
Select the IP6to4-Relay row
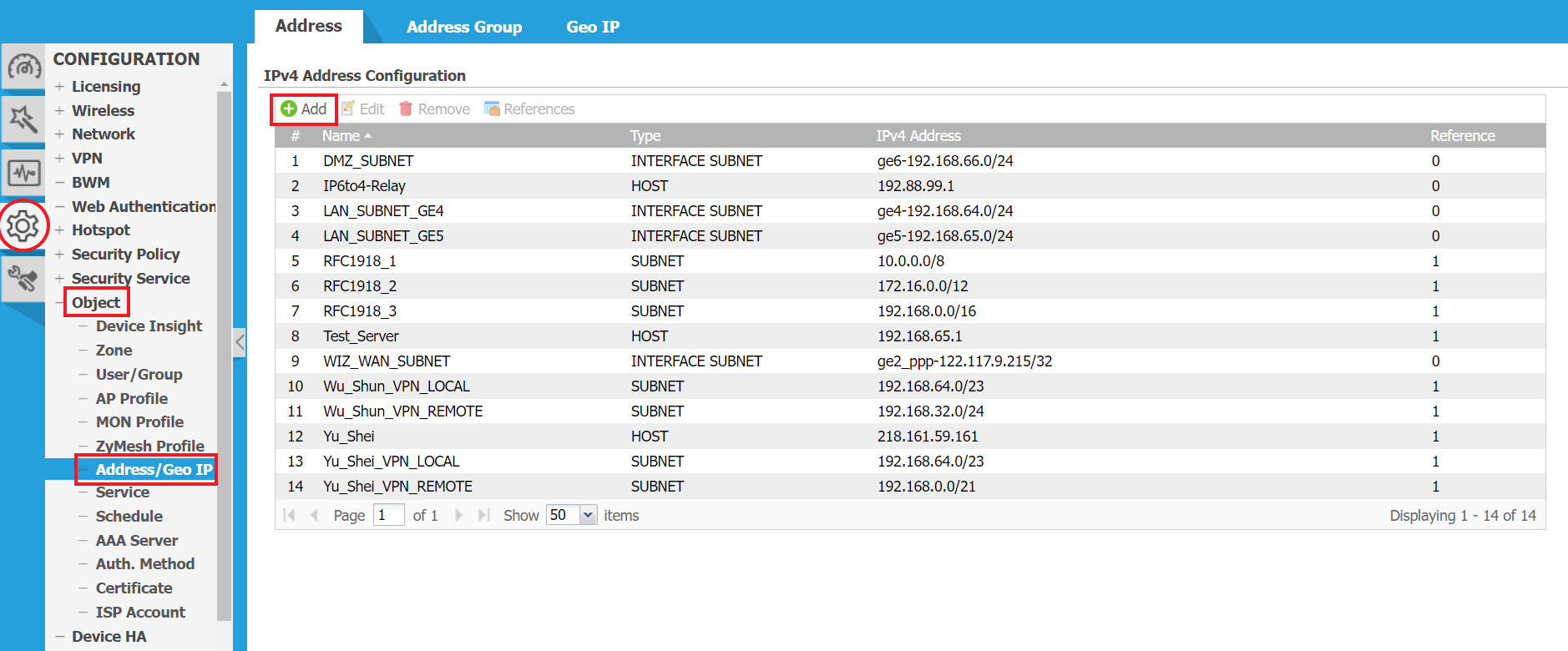pos(910,186)
